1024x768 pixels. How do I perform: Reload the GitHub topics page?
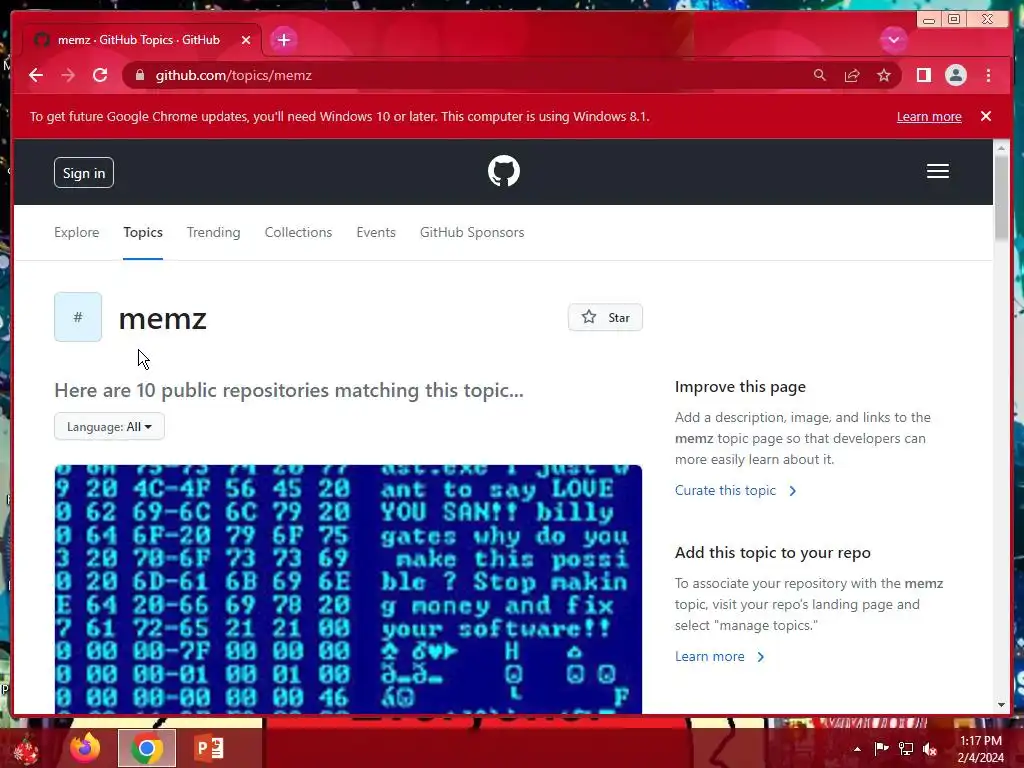[100, 75]
